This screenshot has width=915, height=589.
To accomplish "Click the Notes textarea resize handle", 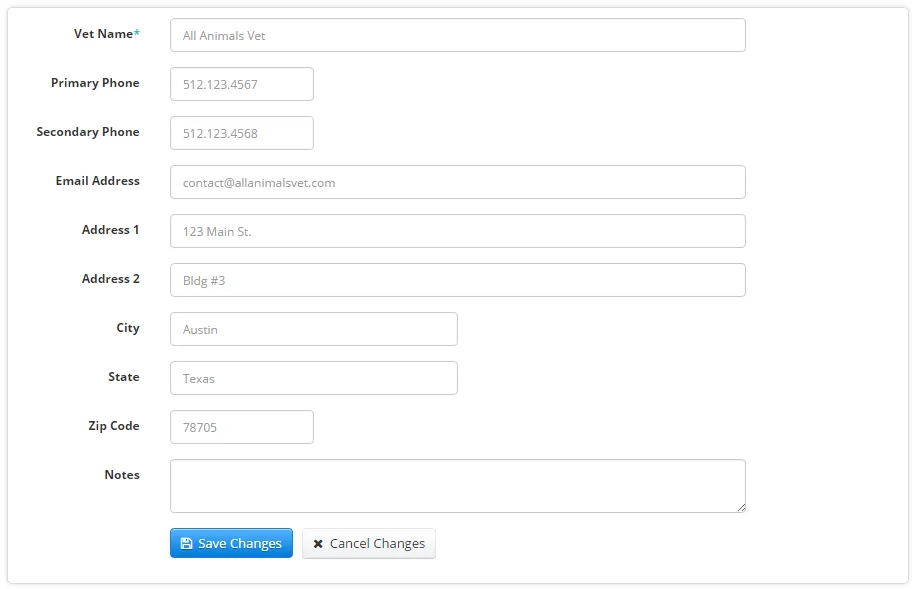I will pos(741,508).
